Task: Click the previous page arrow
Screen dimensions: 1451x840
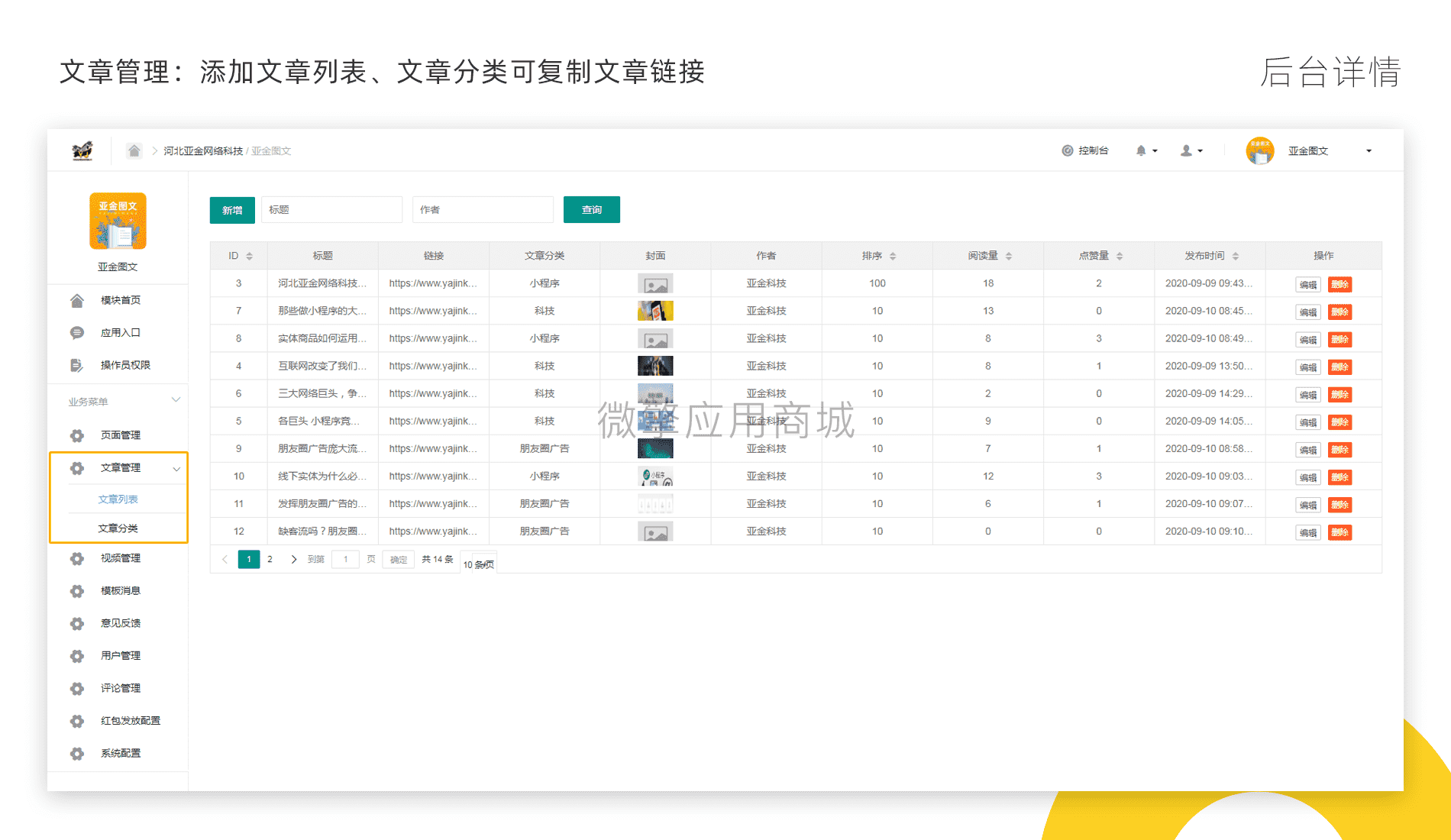Action: tap(225, 559)
